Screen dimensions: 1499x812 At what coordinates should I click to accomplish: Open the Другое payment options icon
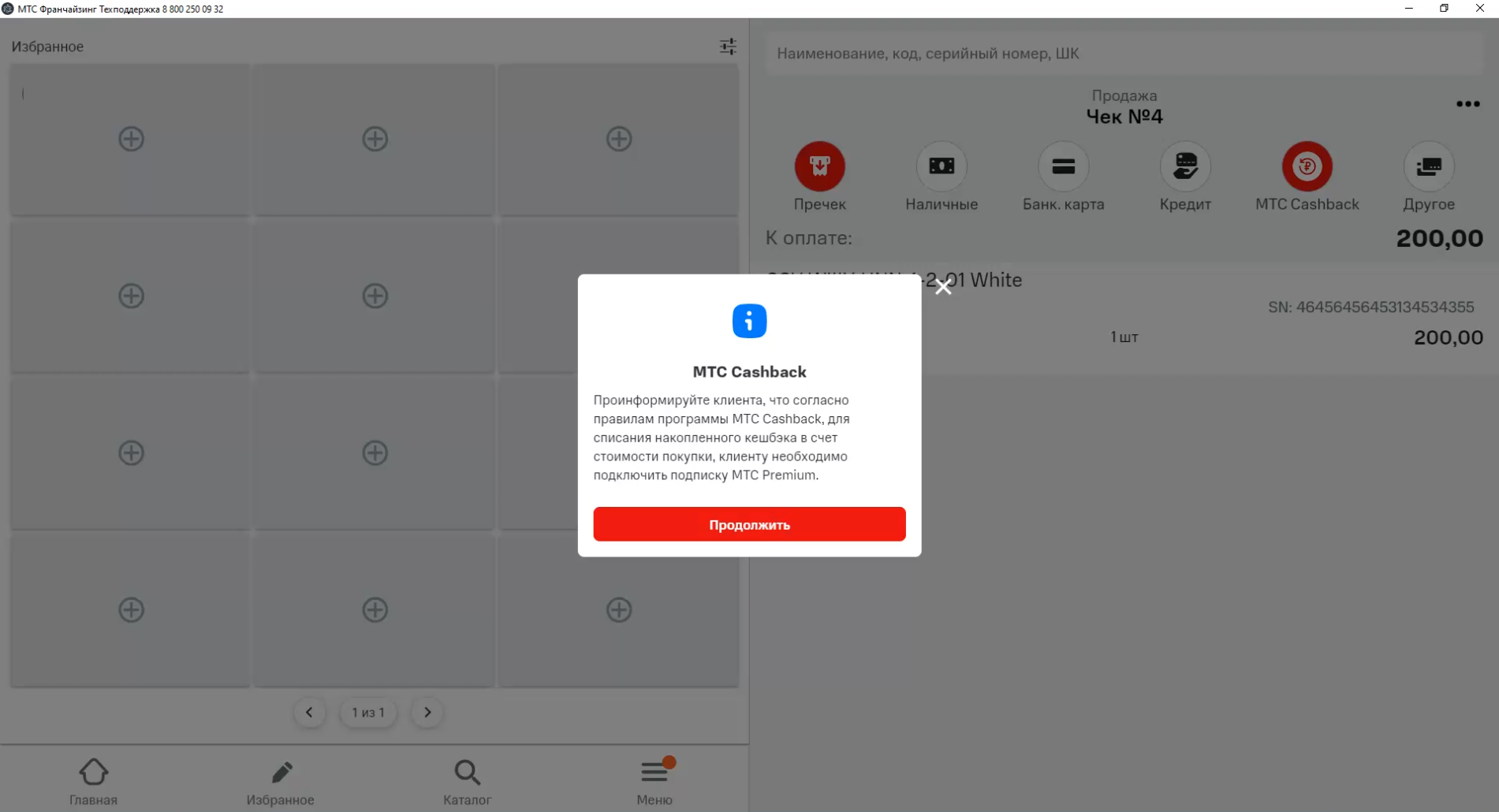click(x=1429, y=166)
